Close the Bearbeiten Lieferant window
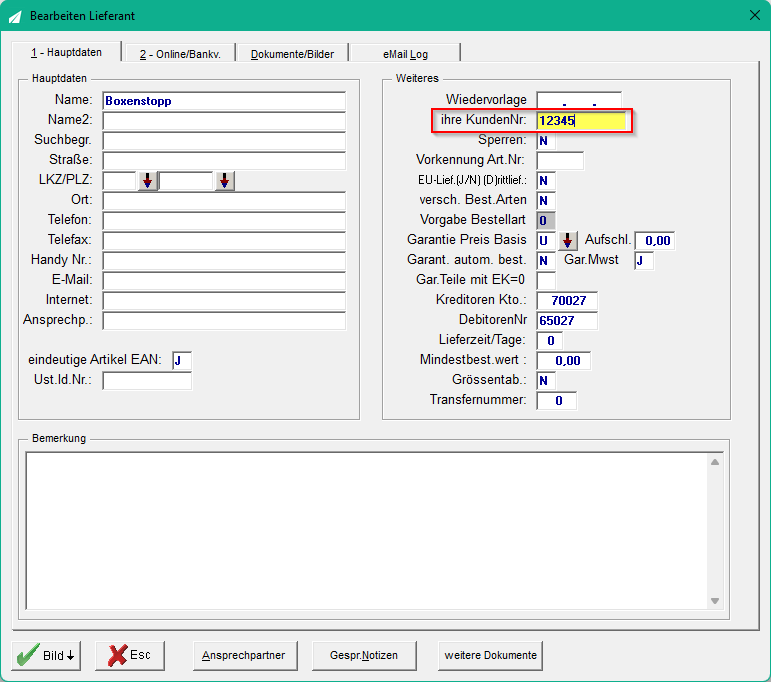The width and height of the screenshot is (771, 682). (755, 15)
